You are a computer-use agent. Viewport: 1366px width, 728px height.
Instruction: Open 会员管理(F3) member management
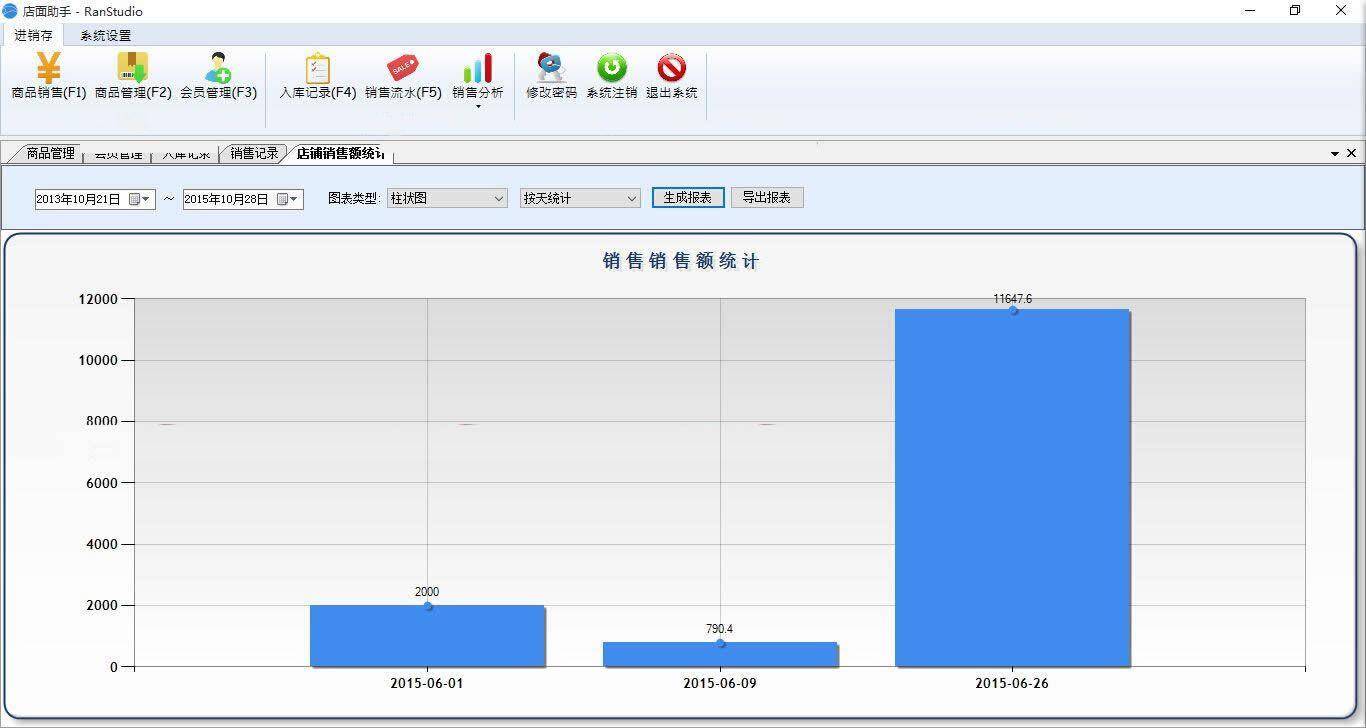pyautogui.click(x=218, y=76)
